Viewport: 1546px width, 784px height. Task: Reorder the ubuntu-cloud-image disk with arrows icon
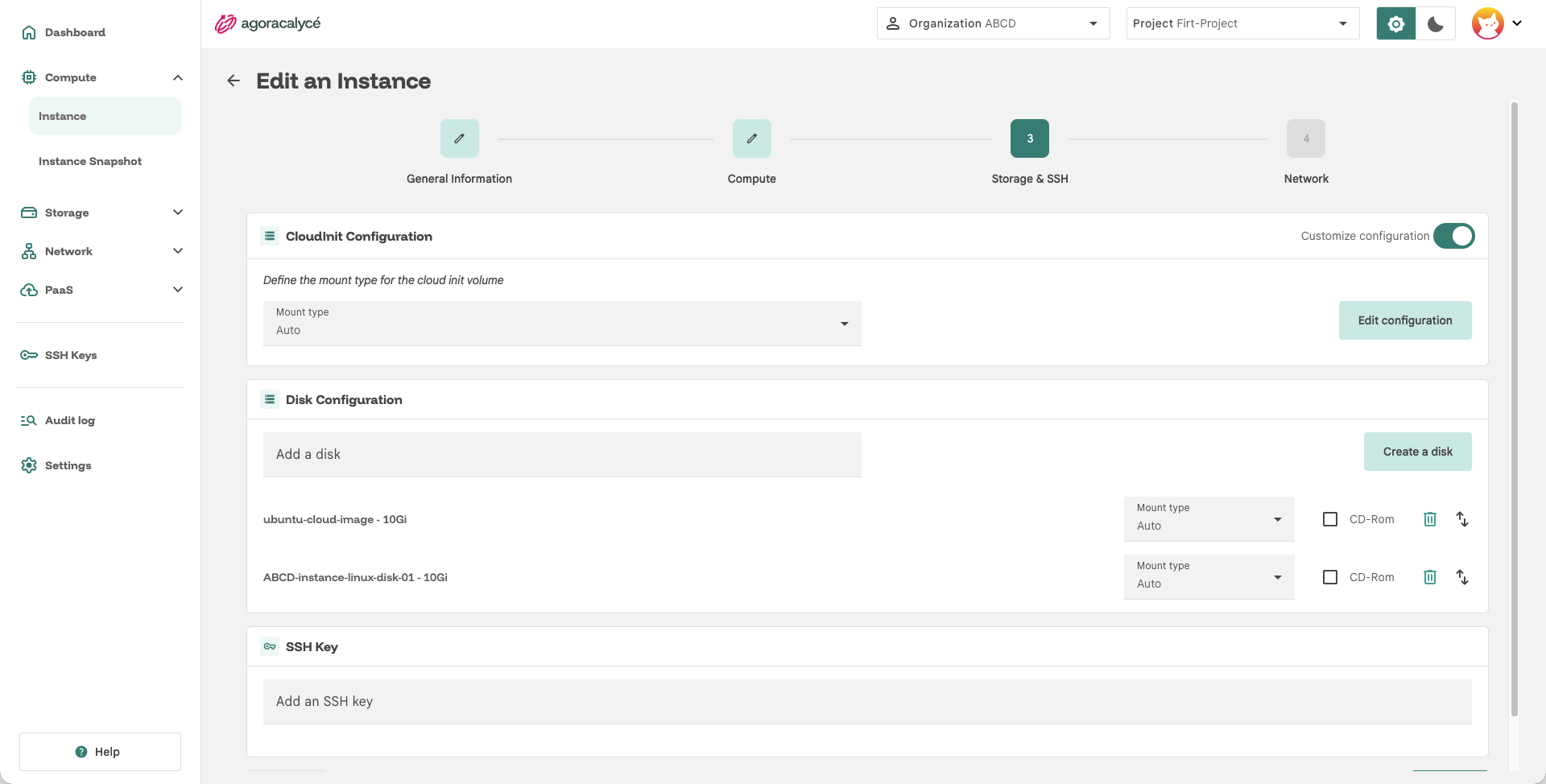click(1462, 519)
